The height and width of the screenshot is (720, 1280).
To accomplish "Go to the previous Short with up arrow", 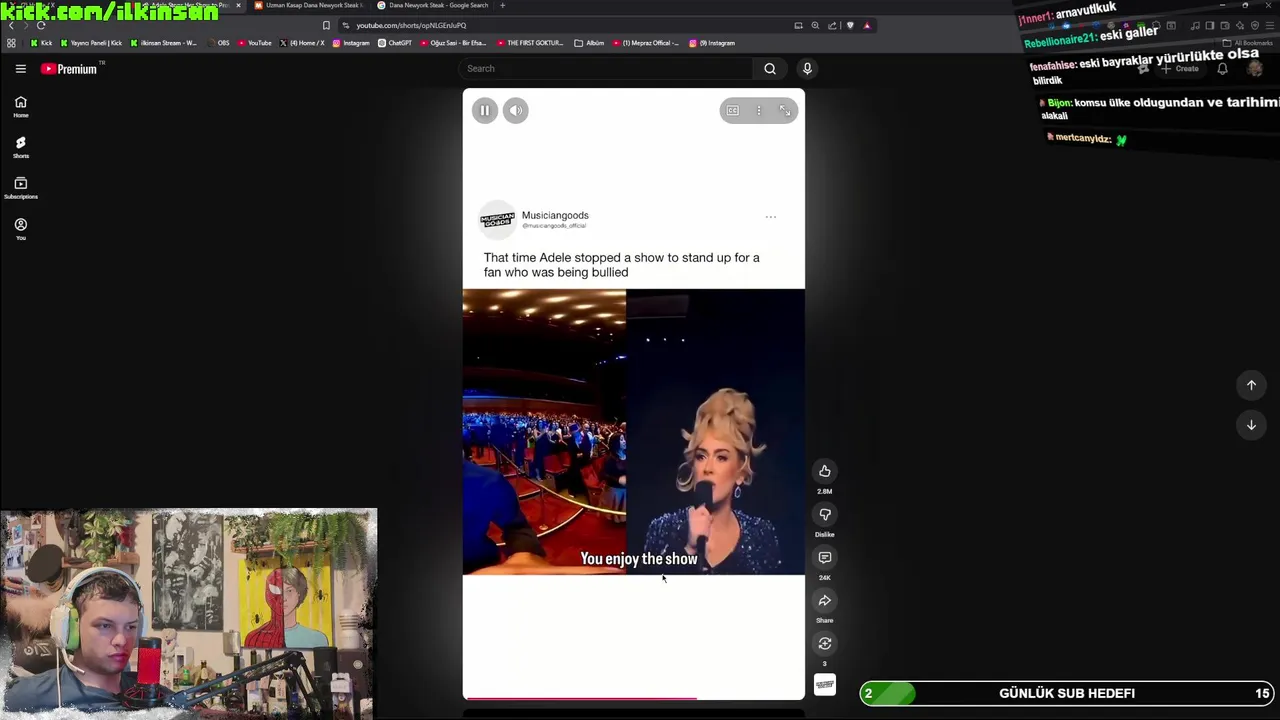I will pos(1251,385).
